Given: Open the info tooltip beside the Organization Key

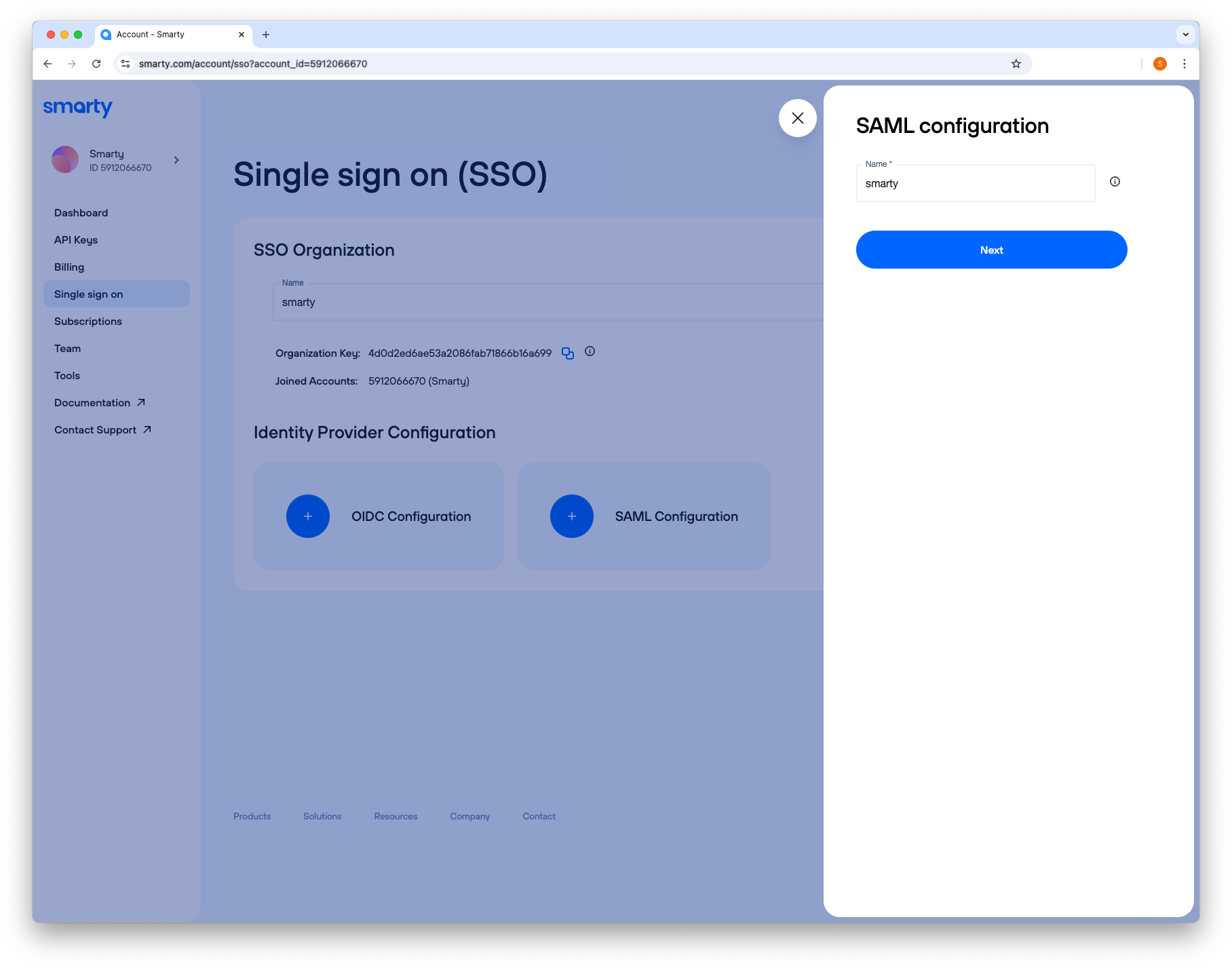Looking at the screenshot, I should click(590, 351).
